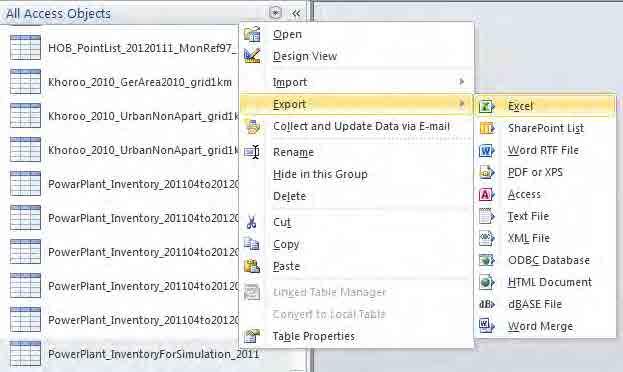
Task: Click the Word Merge icon
Action: (487, 326)
